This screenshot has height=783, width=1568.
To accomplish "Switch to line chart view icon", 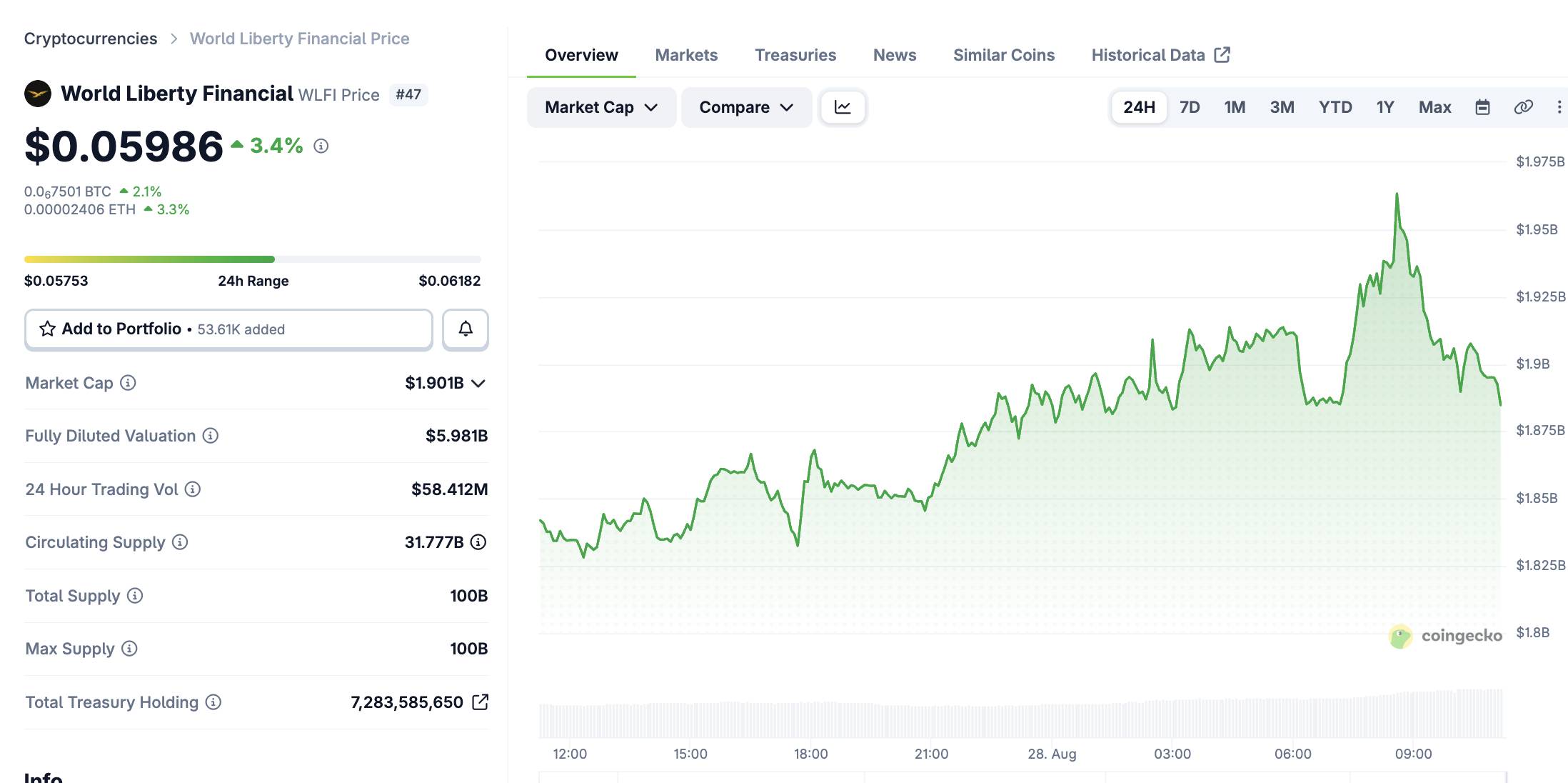I will pos(843,107).
